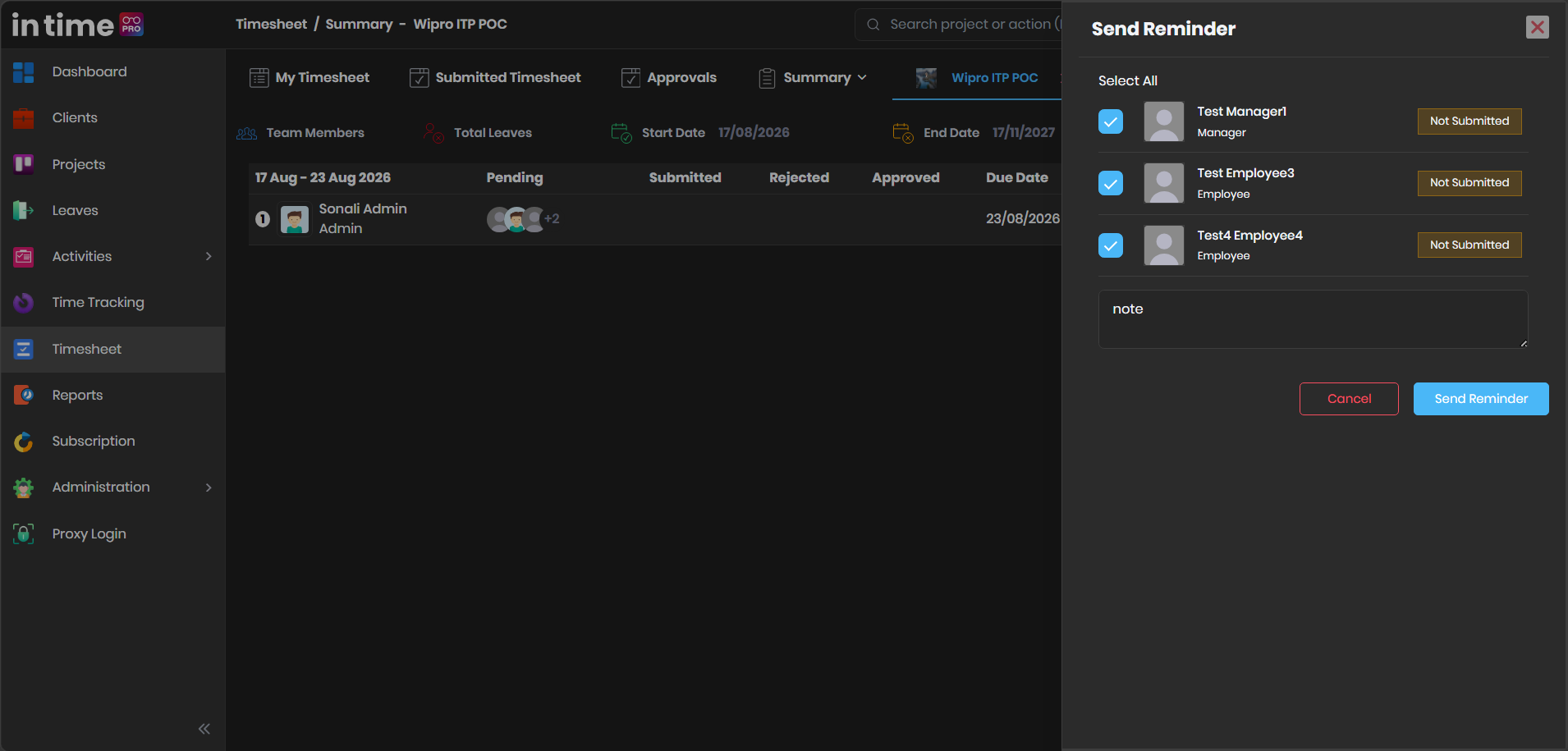Click the Leaves exit icon
The height and width of the screenshot is (751, 1568).
(x=24, y=210)
